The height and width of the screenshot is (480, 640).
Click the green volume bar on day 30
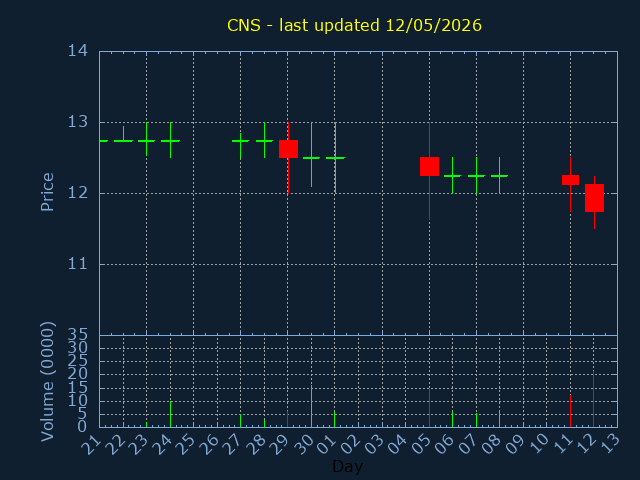311,406
